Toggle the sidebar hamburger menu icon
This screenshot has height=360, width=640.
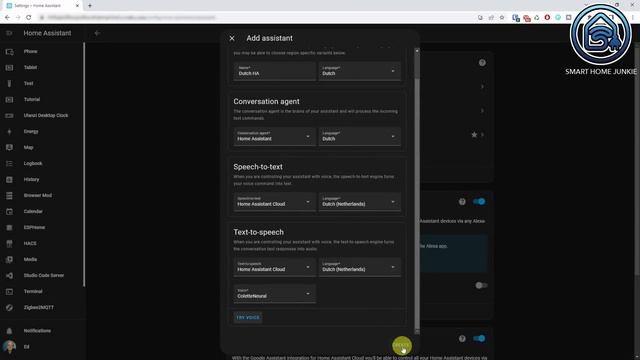9,33
